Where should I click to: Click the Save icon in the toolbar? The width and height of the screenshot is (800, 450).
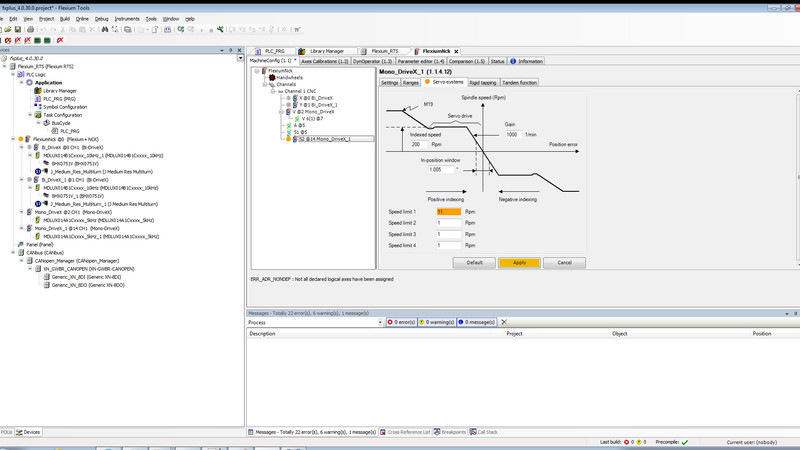pos(18,29)
